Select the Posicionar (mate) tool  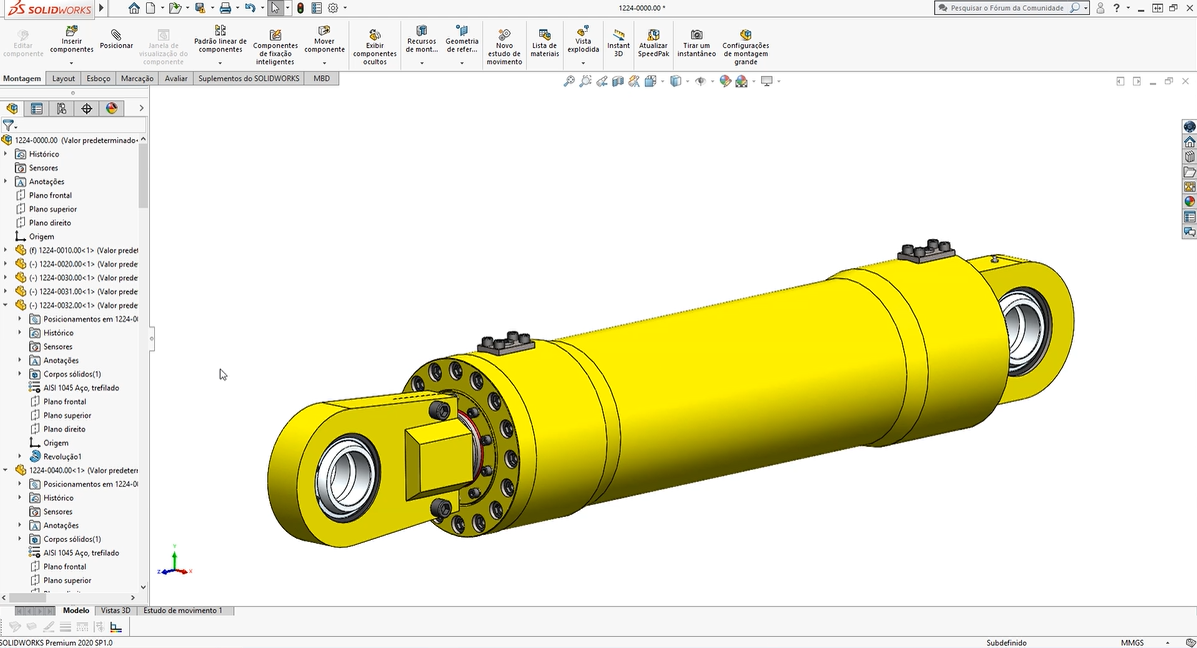116,38
